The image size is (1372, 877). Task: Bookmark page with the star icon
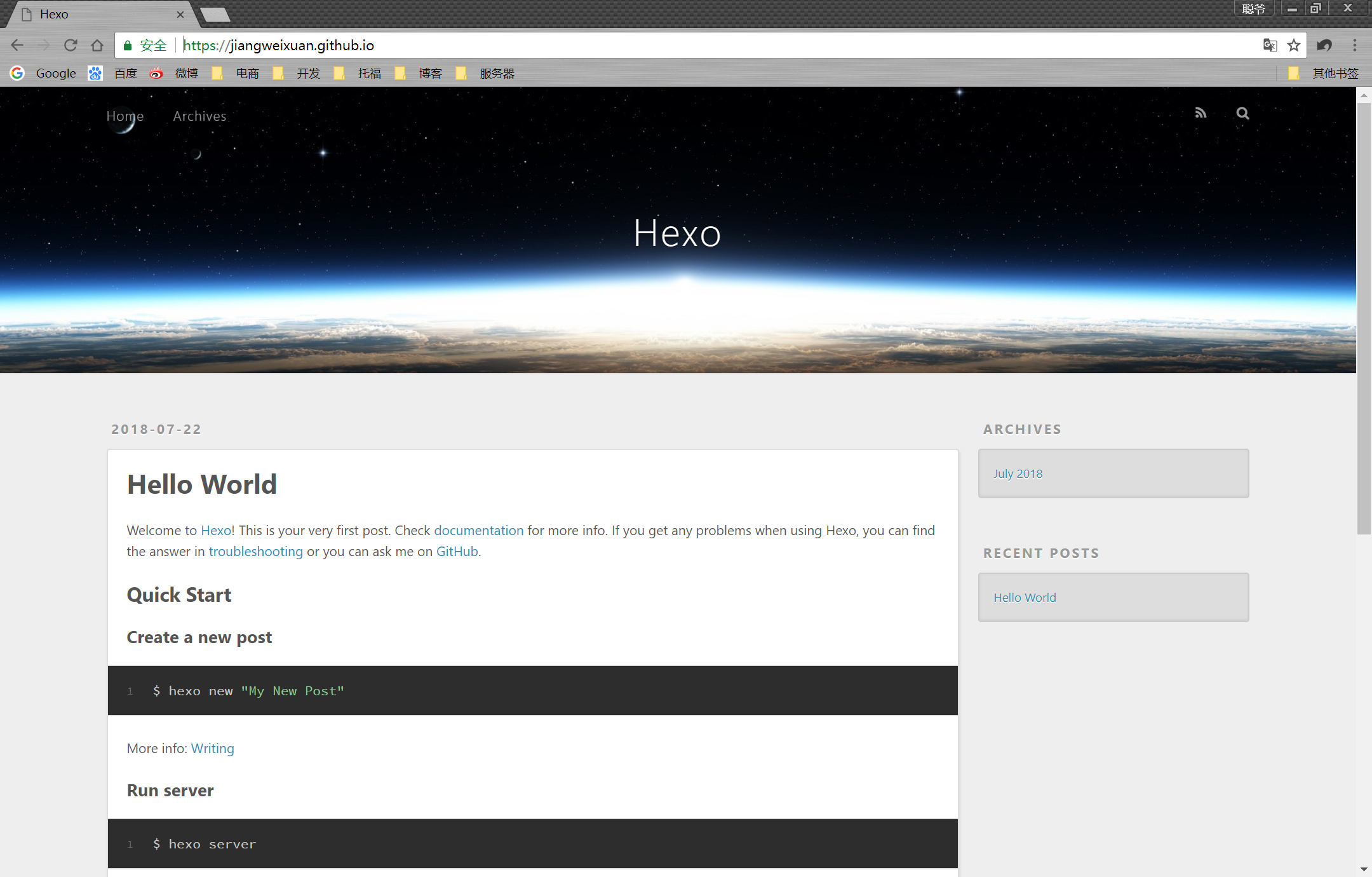click(1293, 45)
